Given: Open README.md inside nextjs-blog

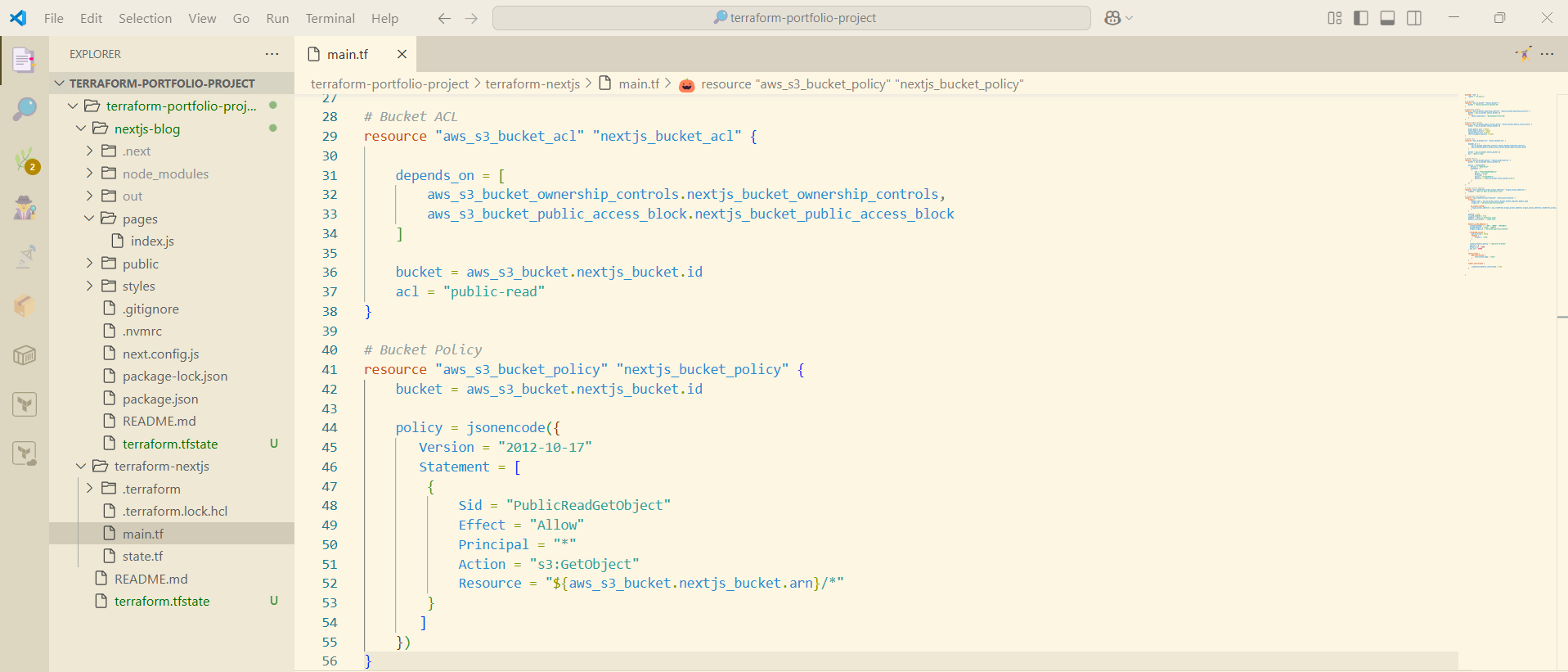Looking at the screenshot, I should pos(159,421).
